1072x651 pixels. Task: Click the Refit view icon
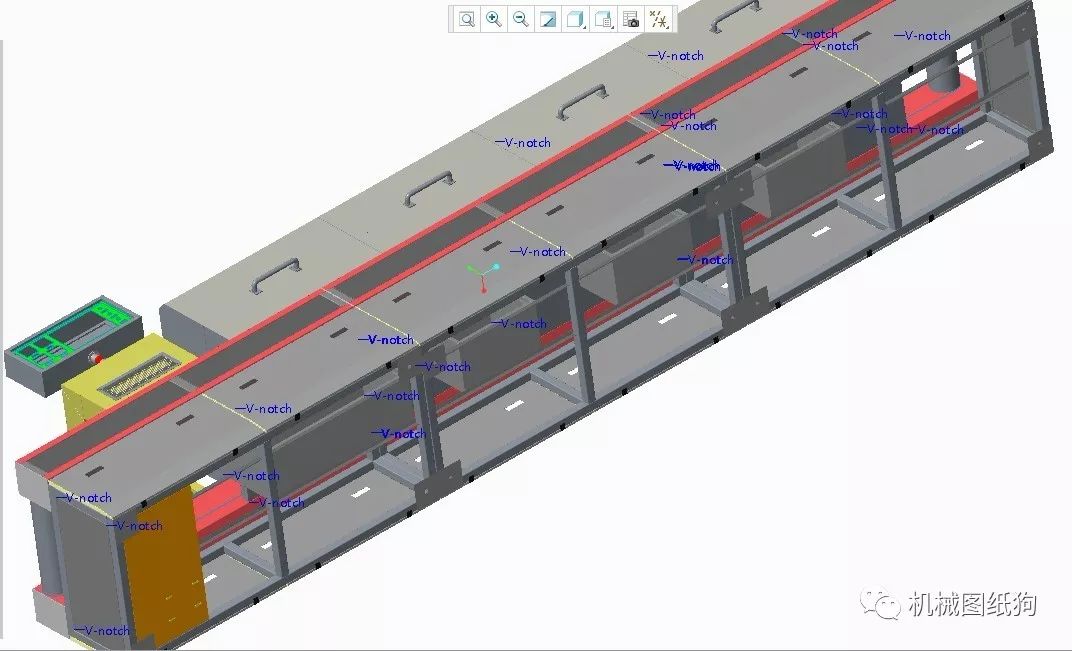pyautogui.click(x=466, y=19)
